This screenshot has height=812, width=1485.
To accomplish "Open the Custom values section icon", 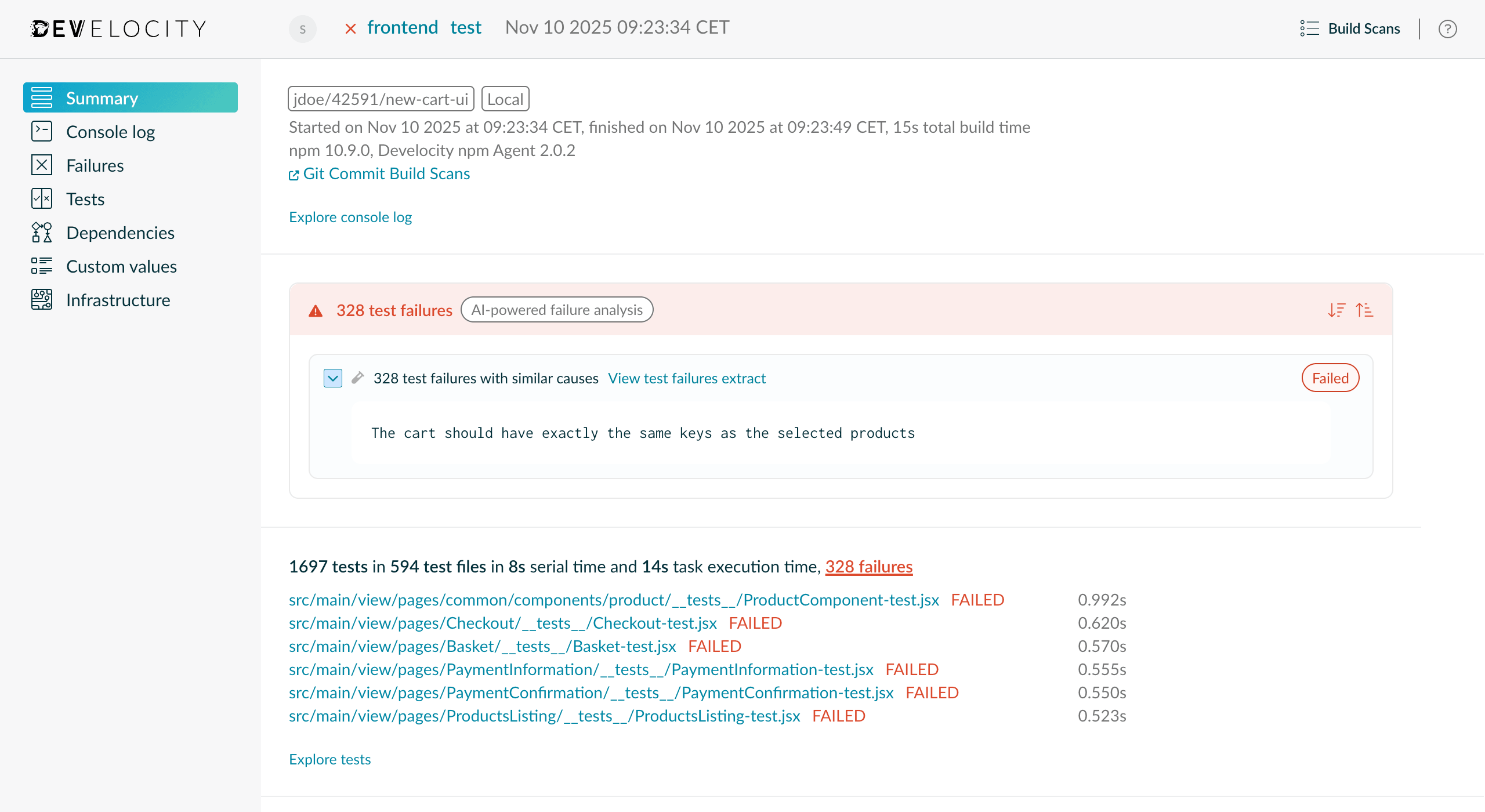I will (x=41, y=266).
